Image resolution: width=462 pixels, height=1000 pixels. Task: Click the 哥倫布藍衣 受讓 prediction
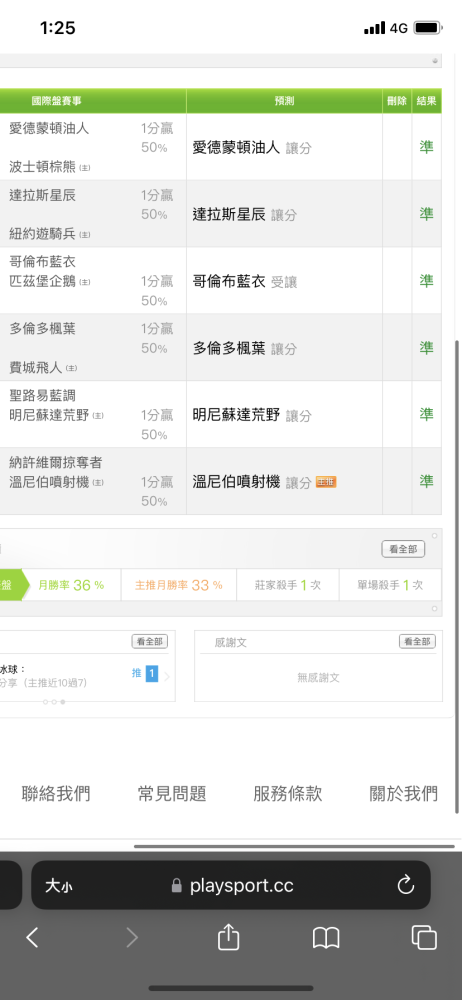tap(244, 282)
